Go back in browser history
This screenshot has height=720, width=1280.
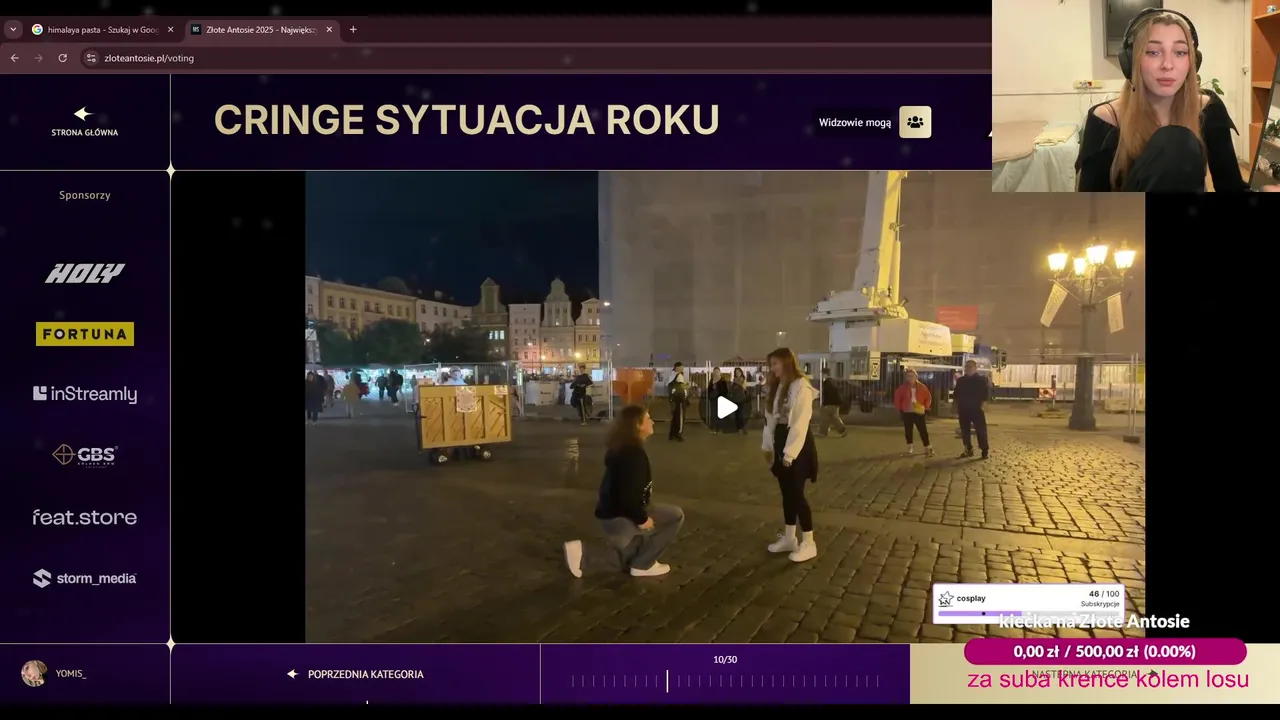coord(14,58)
